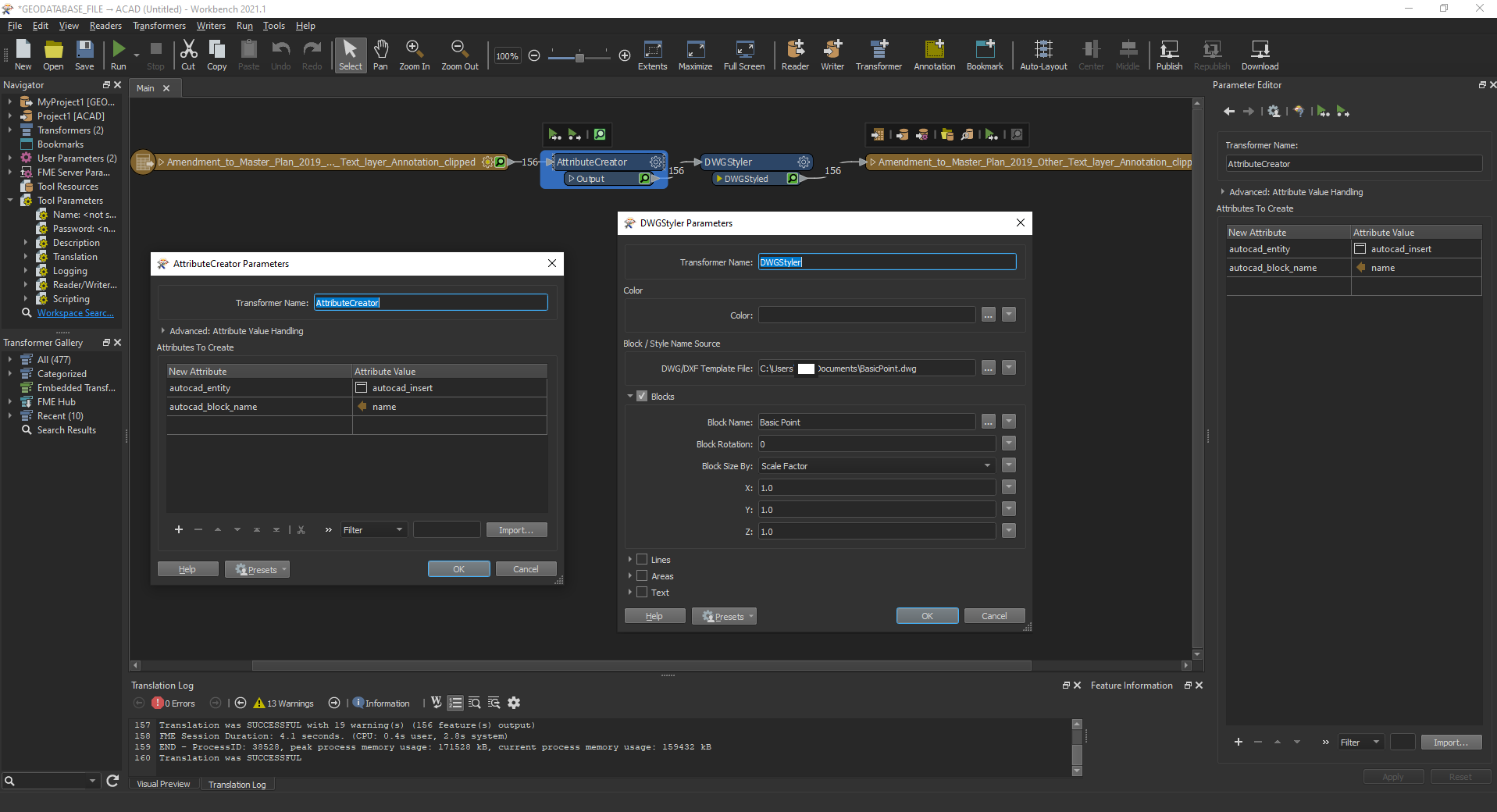Toggle the 0 Errors log filter
This screenshot has height=812, width=1497.
coord(173,703)
